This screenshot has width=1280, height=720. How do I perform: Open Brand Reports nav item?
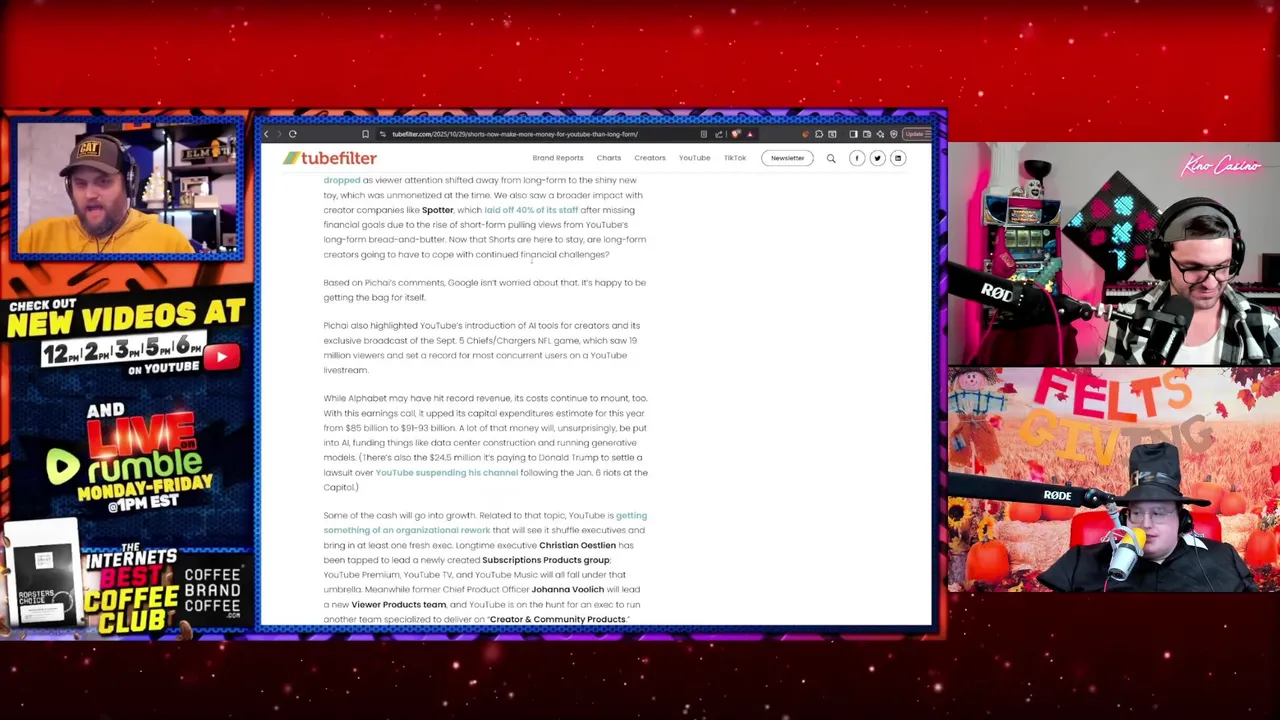[558, 158]
